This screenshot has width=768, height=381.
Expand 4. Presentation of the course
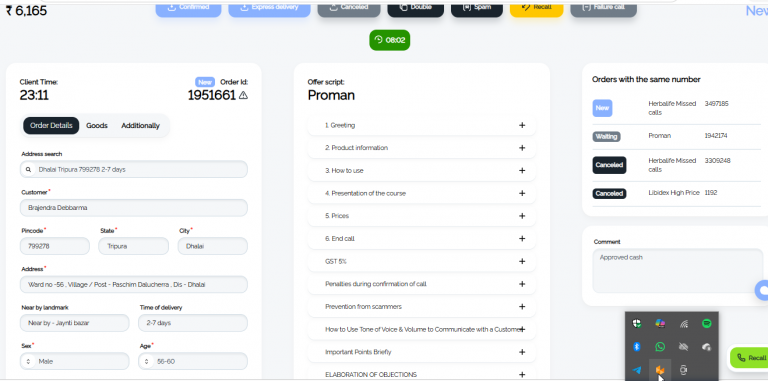(x=422, y=193)
